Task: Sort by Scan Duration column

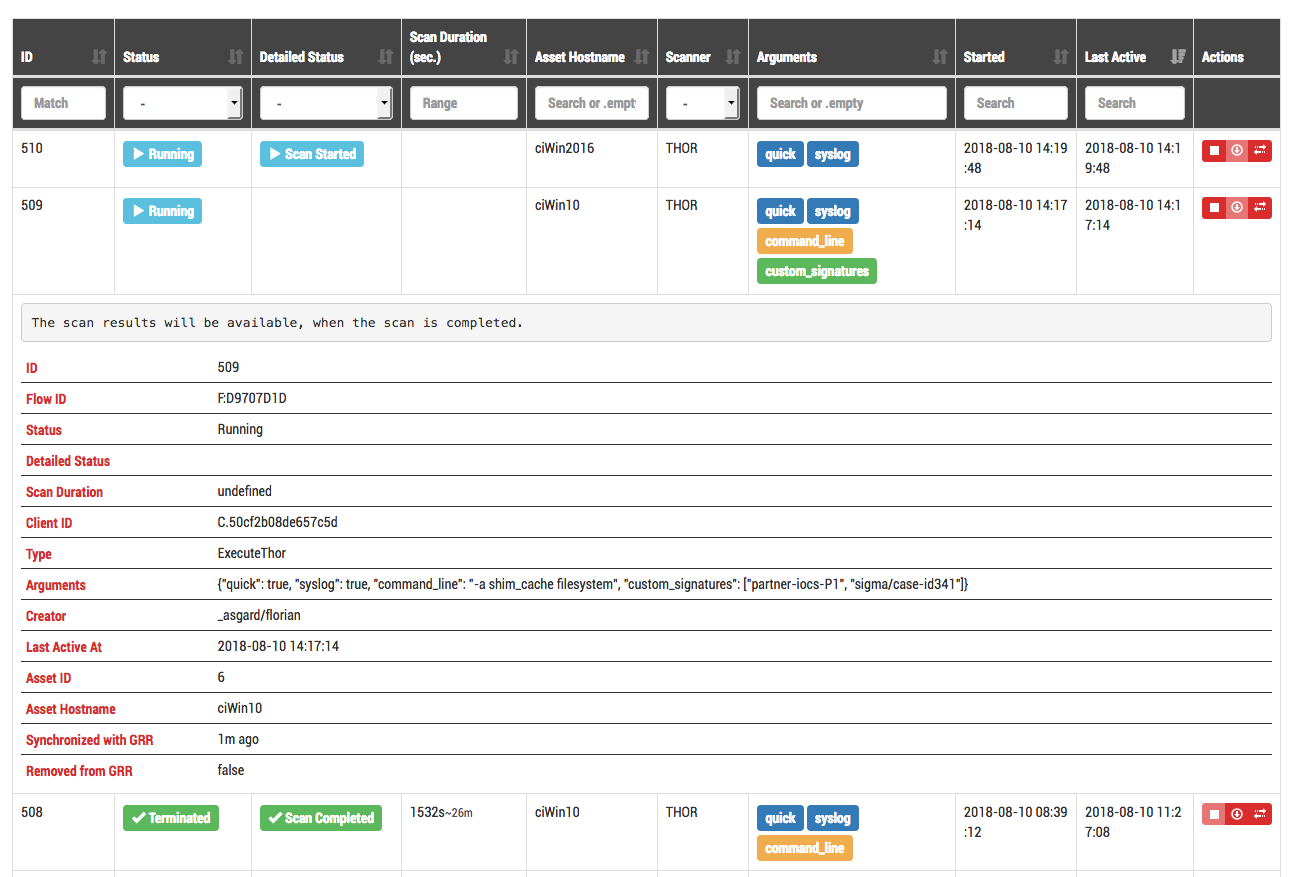Action: [x=510, y=58]
